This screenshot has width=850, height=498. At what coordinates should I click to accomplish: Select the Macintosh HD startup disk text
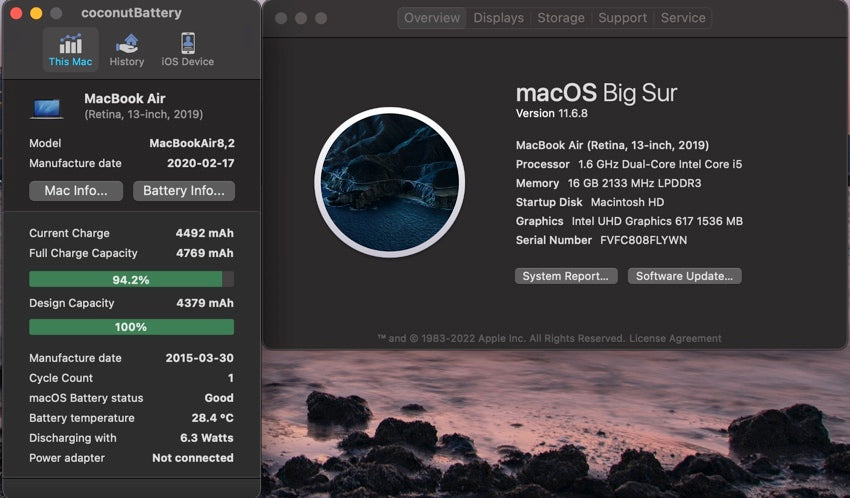tap(627, 202)
